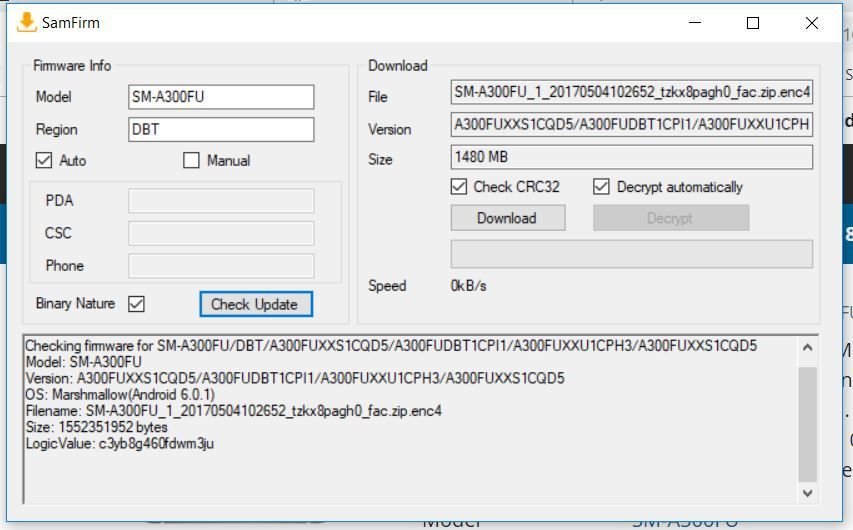The width and height of the screenshot is (853, 530).
Task: Click the PDA input field
Action: coord(221,201)
